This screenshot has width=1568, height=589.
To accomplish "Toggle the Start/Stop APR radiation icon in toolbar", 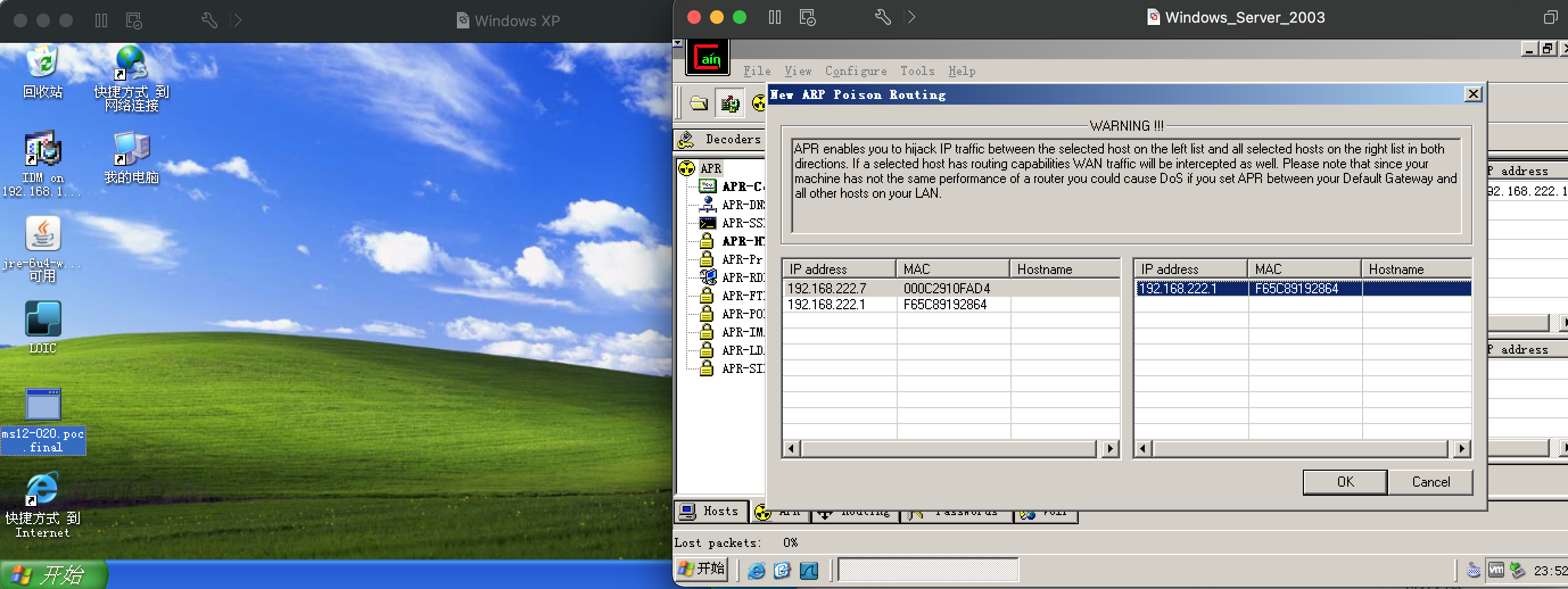I will pyautogui.click(x=758, y=103).
